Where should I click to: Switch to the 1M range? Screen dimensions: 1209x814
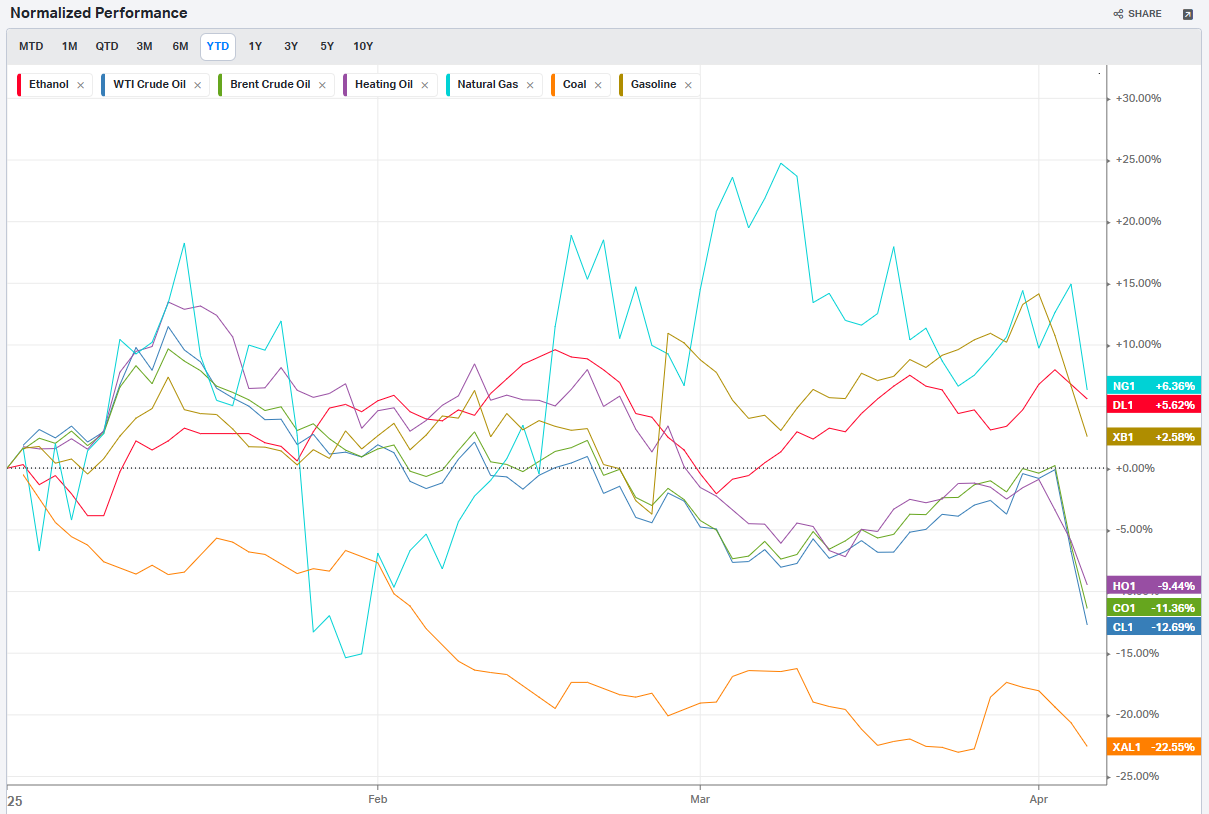click(69, 46)
